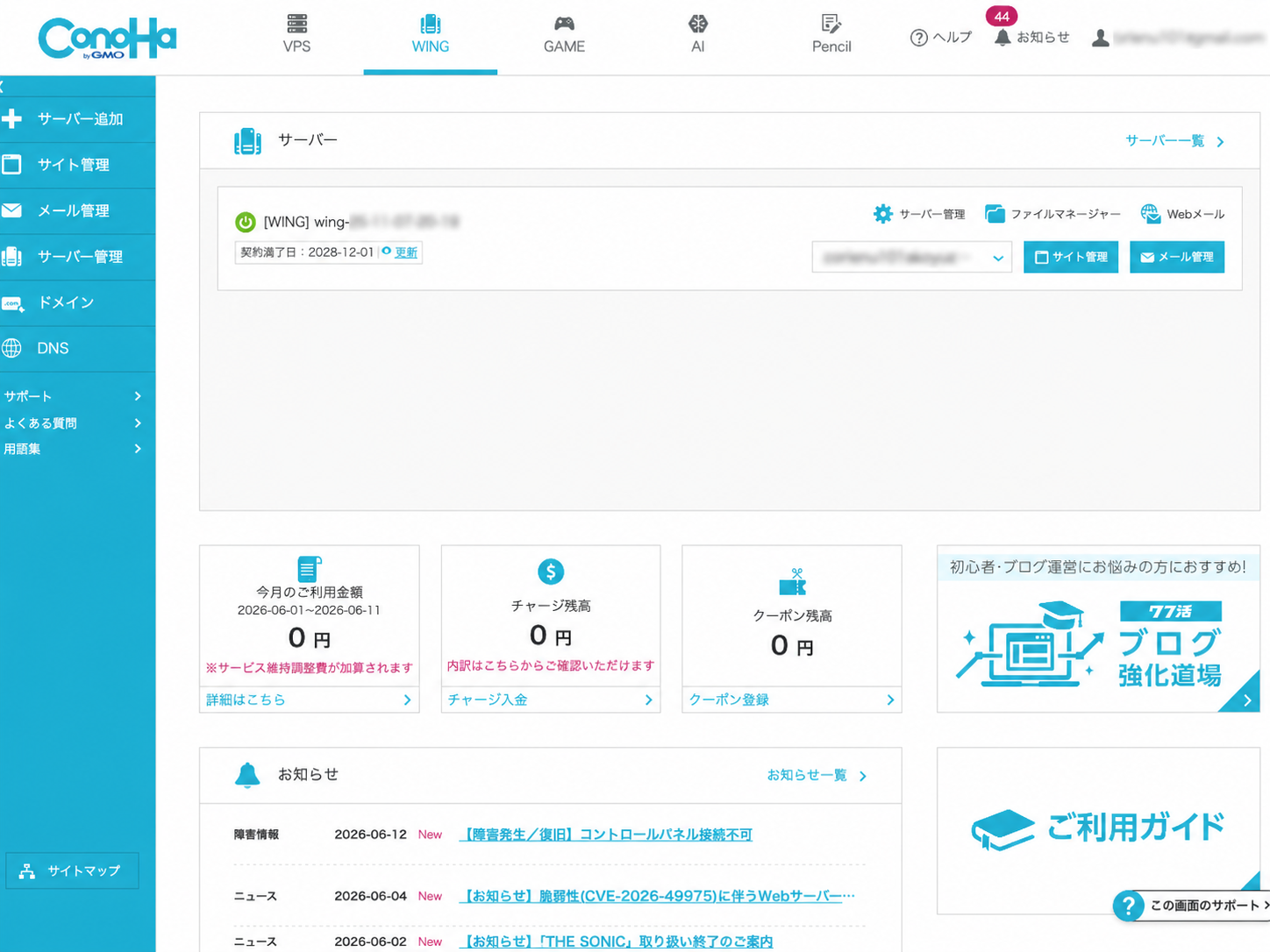Open the Pencil tab
The width and height of the screenshot is (1270, 952).
point(831,35)
